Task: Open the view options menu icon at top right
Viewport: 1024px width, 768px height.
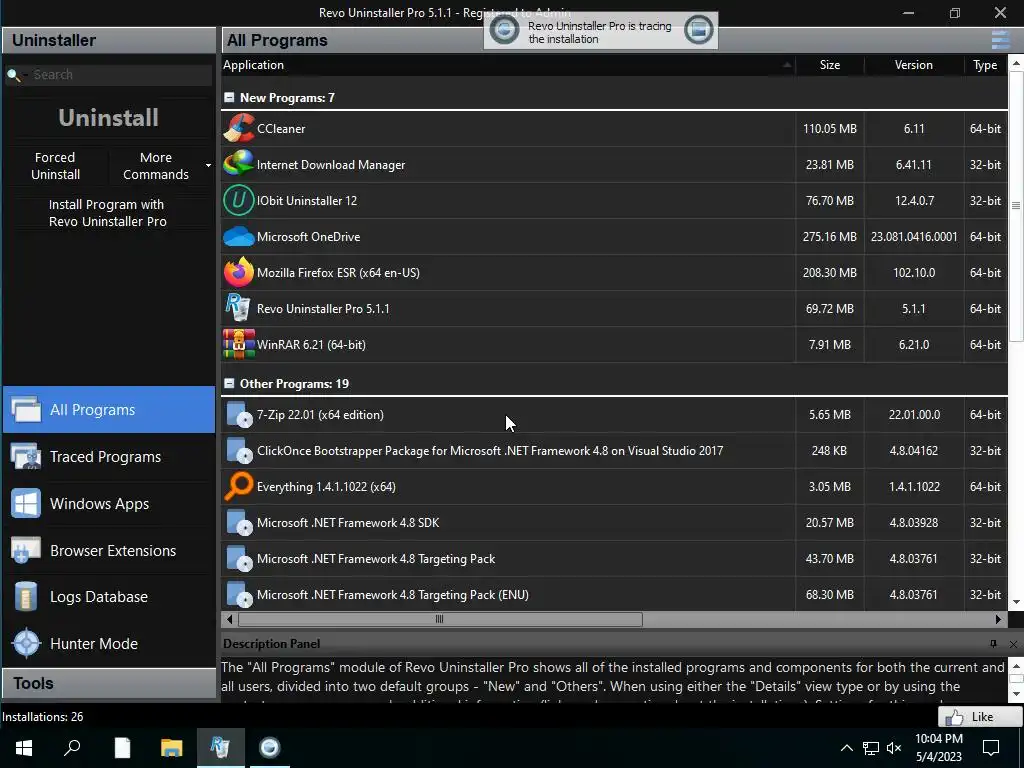Action: coord(1000,40)
